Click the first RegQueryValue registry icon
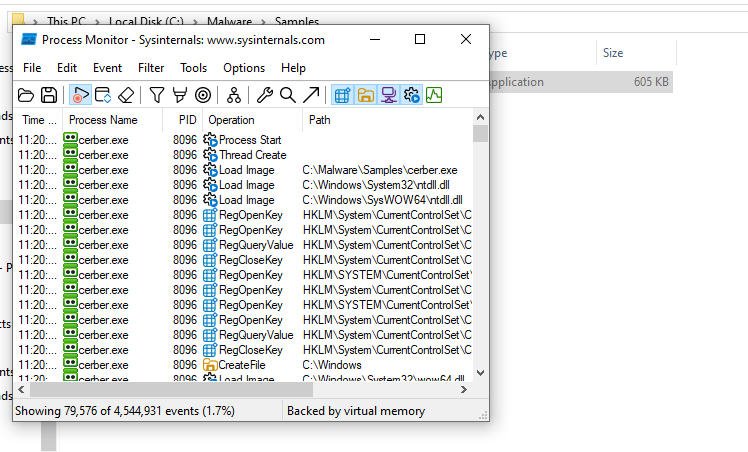This screenshot has height=452, width=748. 210,245
